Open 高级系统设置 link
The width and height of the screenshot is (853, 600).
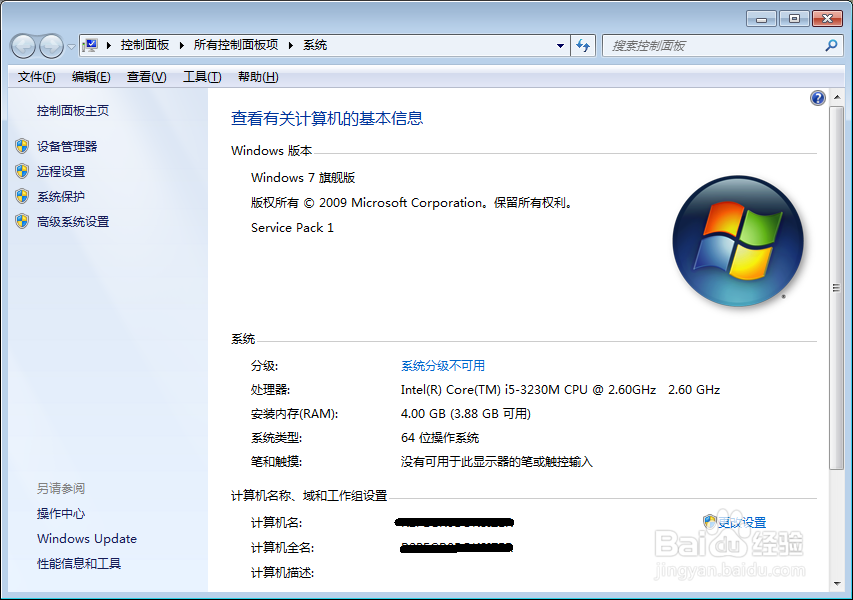tap(73, 221)
